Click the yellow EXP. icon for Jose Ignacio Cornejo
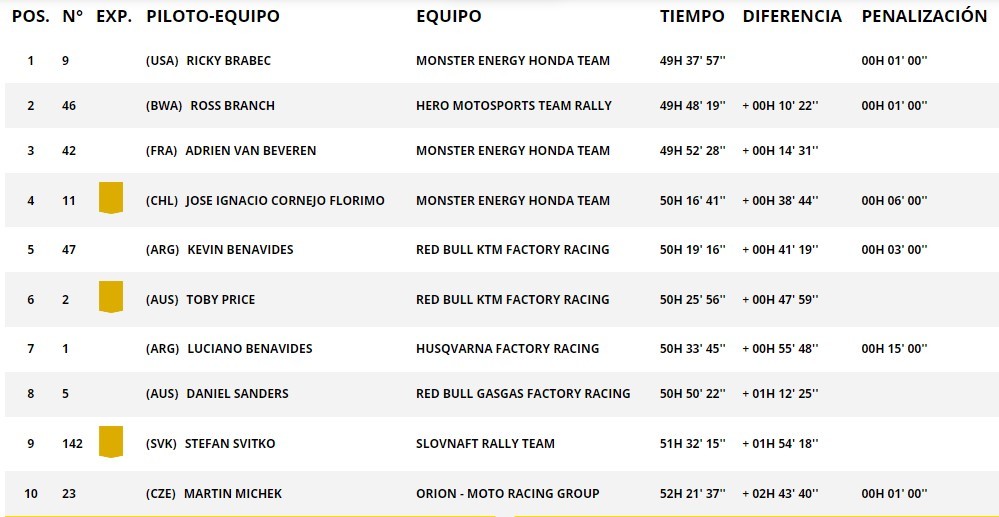The width and height of the screenshot is (999, 517). [110, 198]
